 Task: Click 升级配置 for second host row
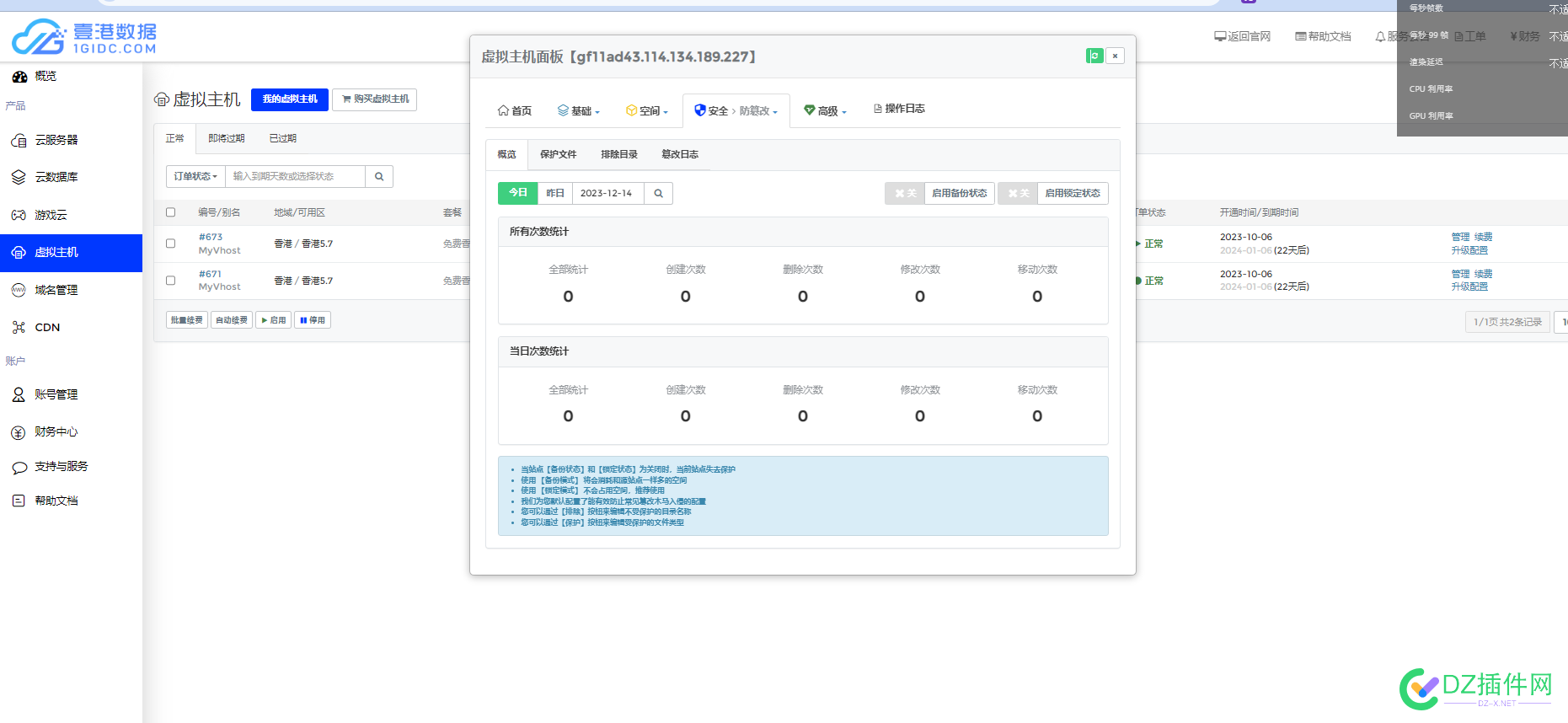click(x=1469, y=287)
